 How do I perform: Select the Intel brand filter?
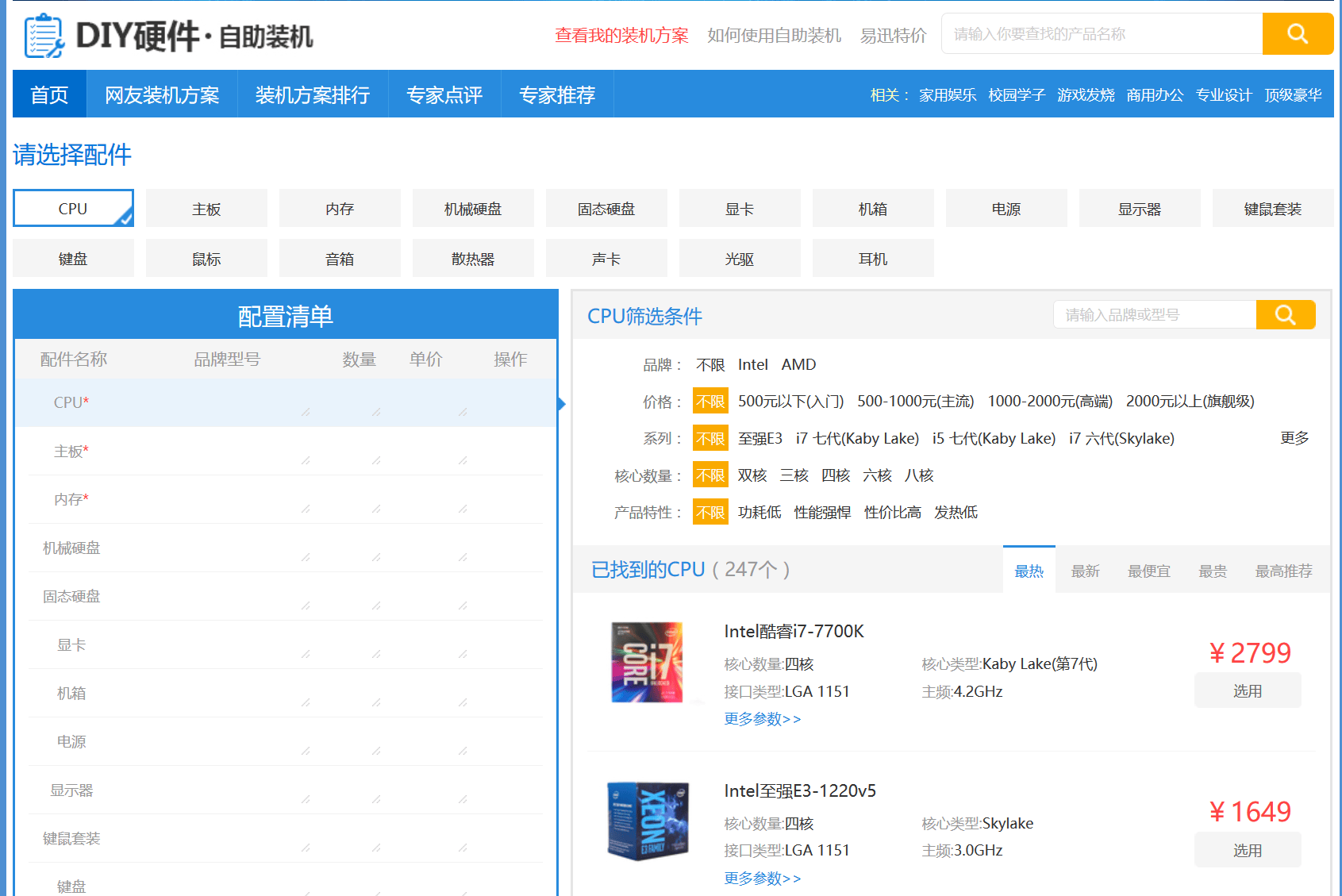coord(753,364)
